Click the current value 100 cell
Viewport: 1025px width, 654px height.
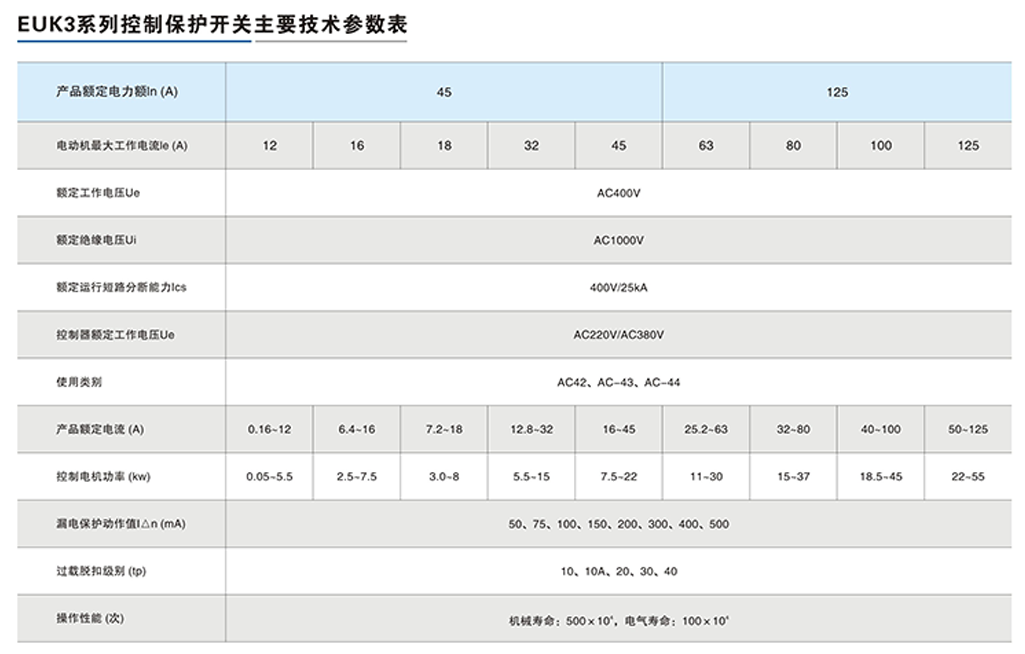879,145
